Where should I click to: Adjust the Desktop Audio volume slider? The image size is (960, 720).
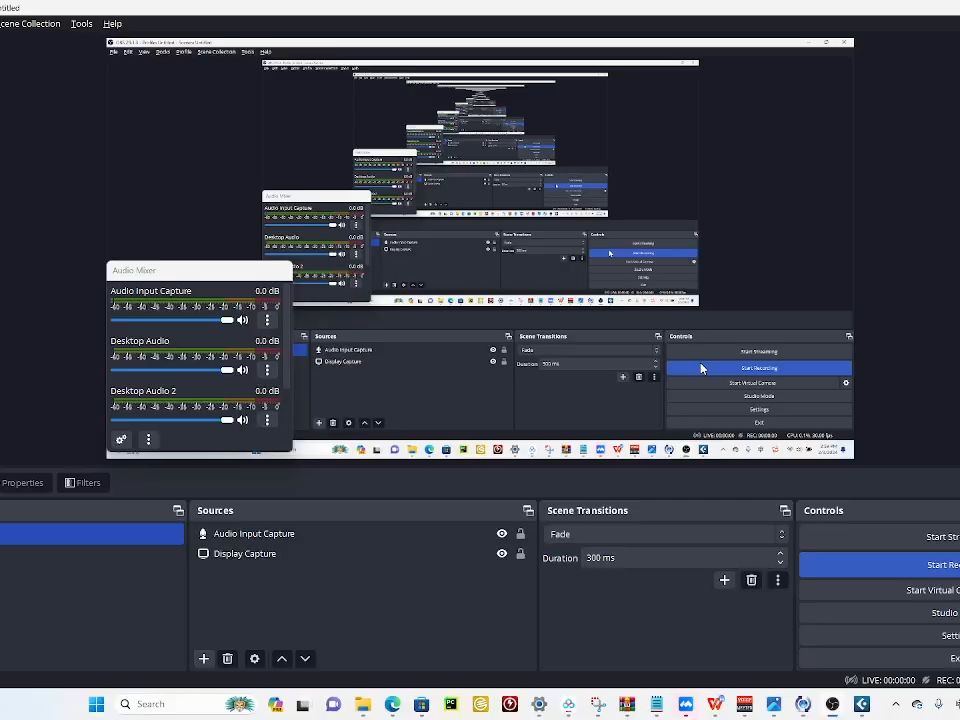[x=171, y=370]
